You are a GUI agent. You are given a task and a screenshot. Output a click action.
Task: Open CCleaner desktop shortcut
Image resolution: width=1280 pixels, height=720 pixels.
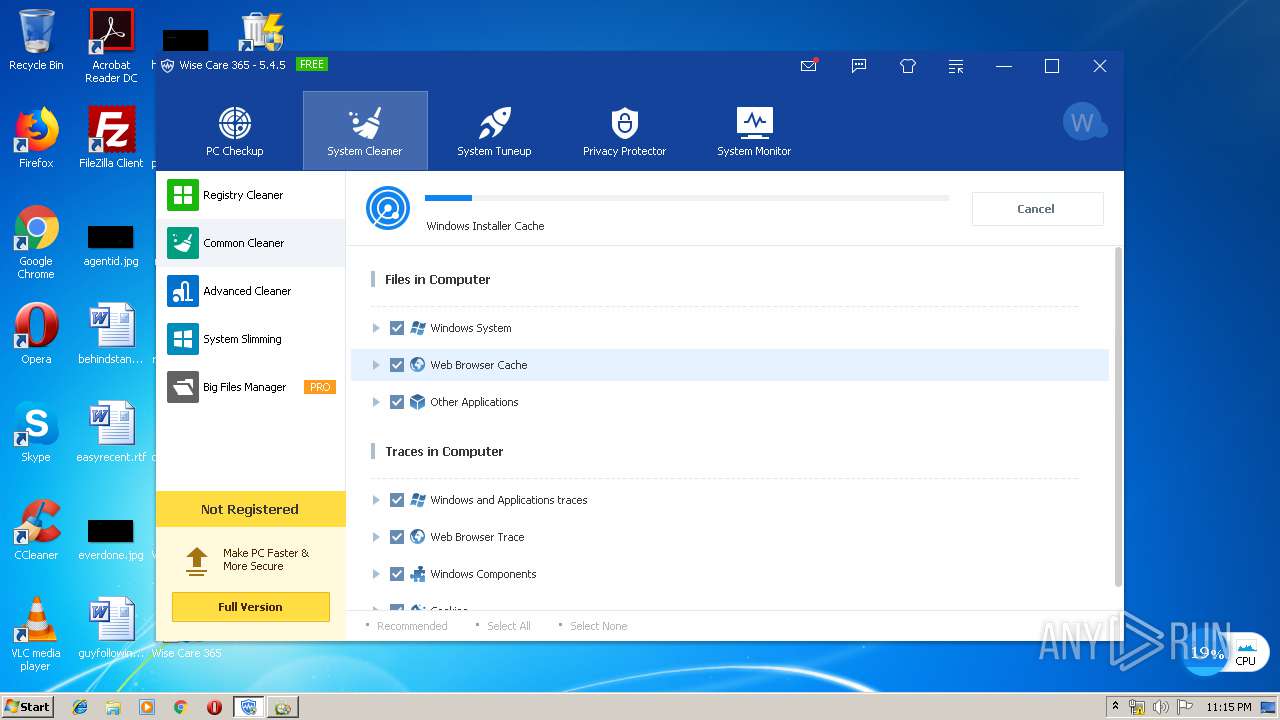pos(36,530)
